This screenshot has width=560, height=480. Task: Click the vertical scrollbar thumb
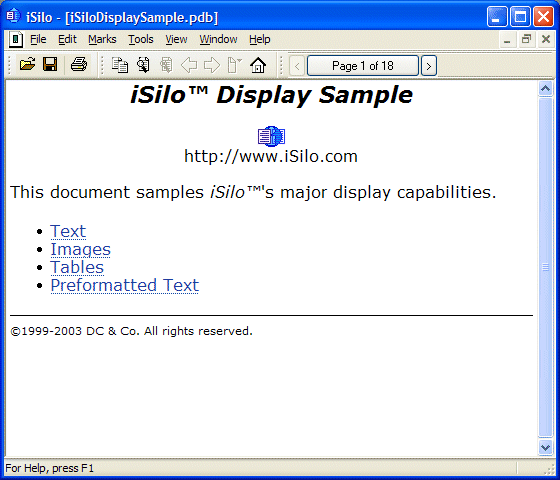pyautogui.click(x=545, y=267)
